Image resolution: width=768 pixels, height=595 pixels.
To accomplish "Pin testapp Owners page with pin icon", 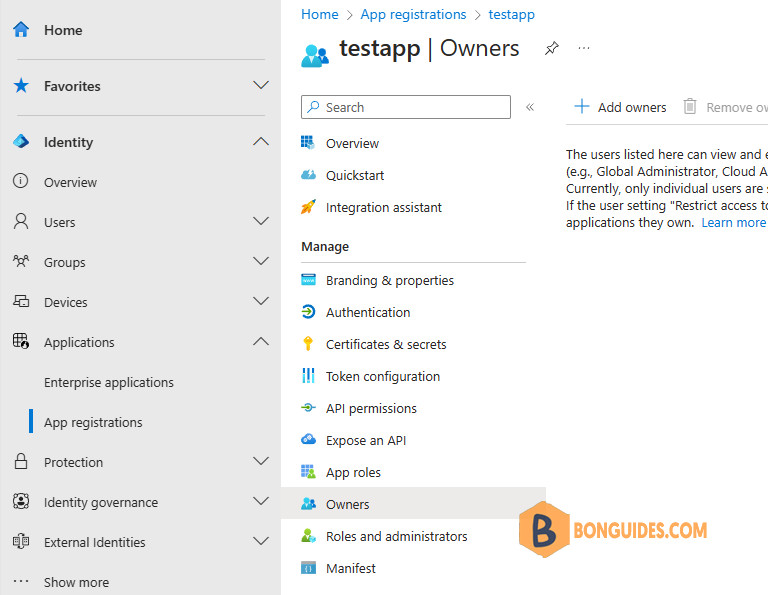I will pos(552,48).
